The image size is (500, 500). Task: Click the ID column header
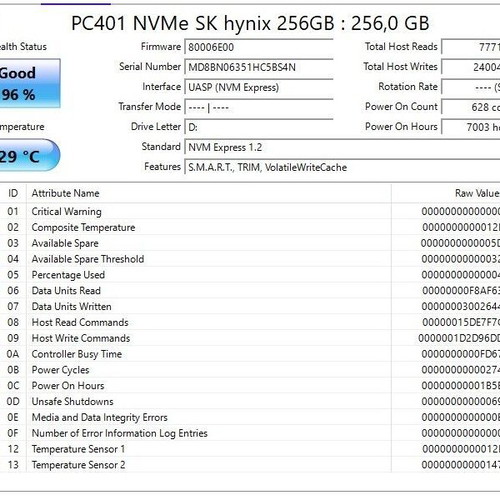coord(13,193)
